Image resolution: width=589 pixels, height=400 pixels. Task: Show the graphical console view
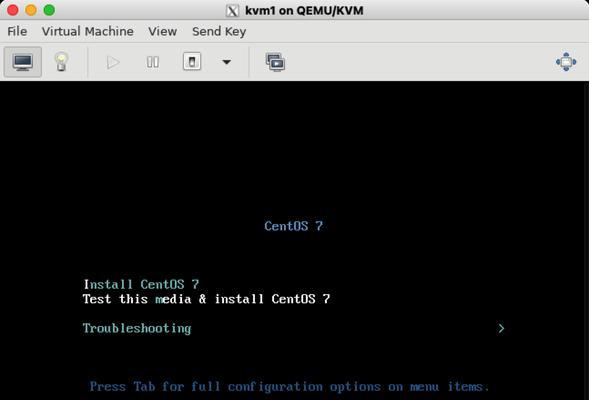[x=23, y=62]
